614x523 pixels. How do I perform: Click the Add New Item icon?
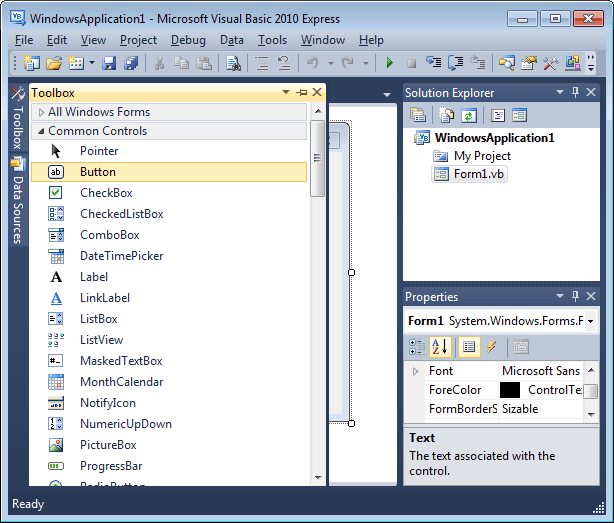(76, 63)
